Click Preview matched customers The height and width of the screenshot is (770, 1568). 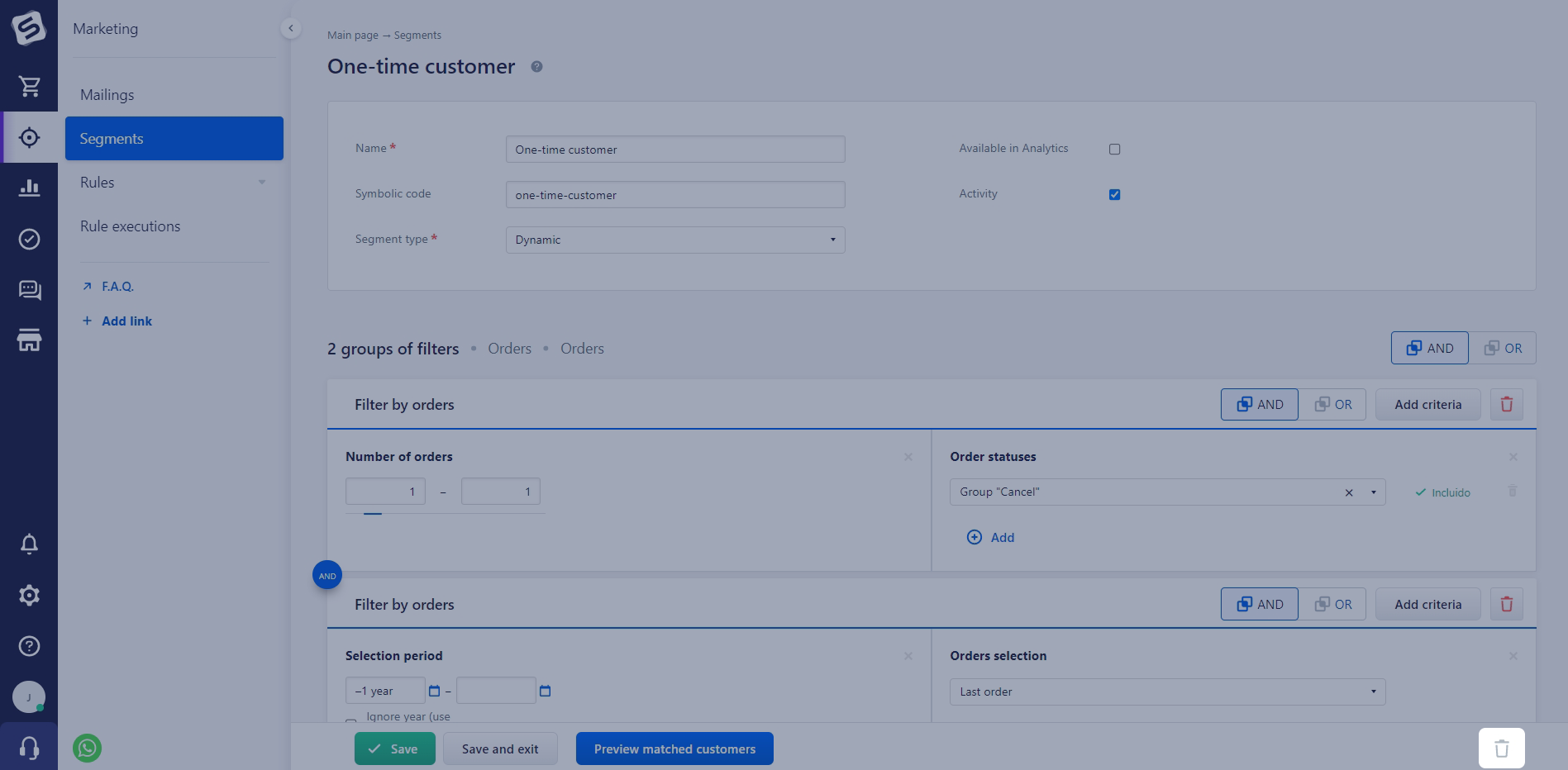click(674, 749)
